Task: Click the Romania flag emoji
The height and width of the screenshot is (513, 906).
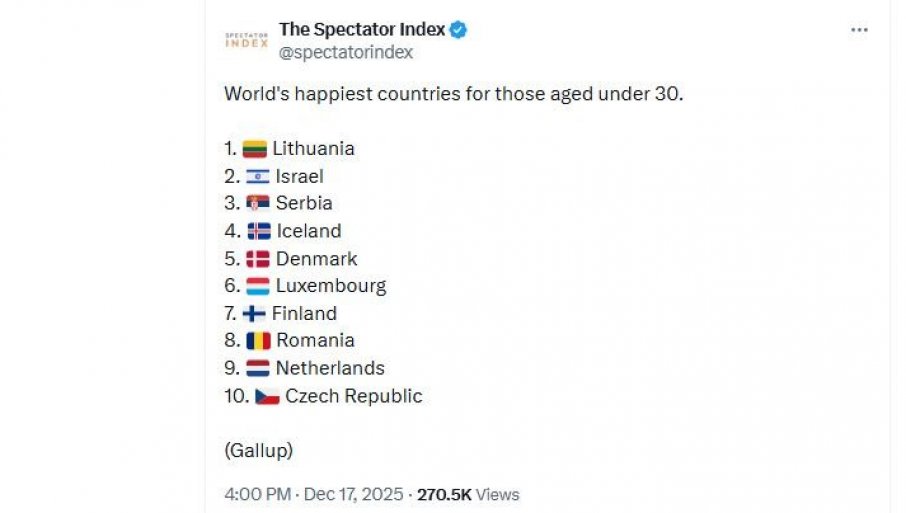Action: pos(258,341)
